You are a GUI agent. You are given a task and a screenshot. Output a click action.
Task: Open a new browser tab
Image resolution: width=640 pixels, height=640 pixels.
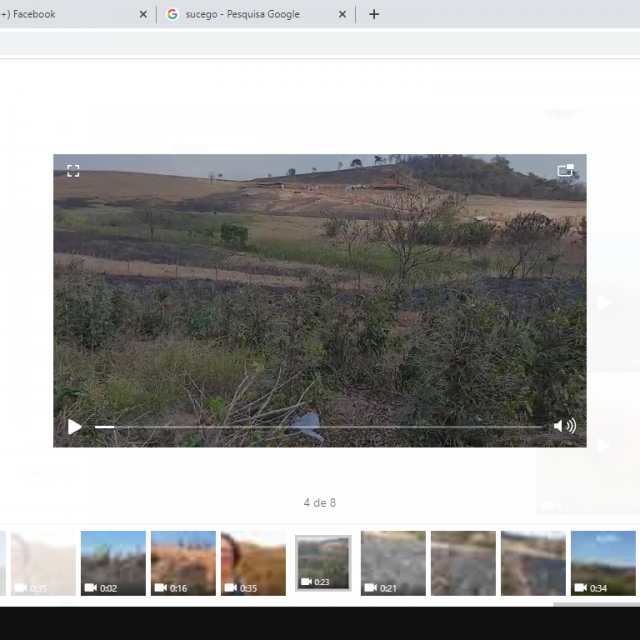click(374, 14)
